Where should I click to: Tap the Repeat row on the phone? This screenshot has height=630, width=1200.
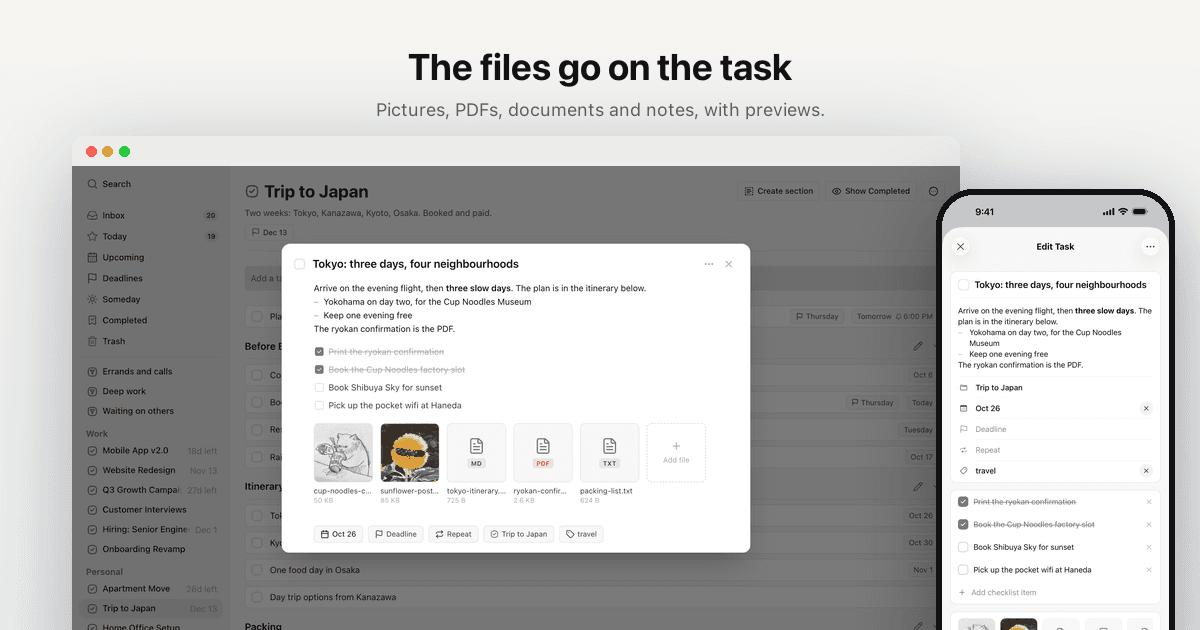(x=1055, y=450)
